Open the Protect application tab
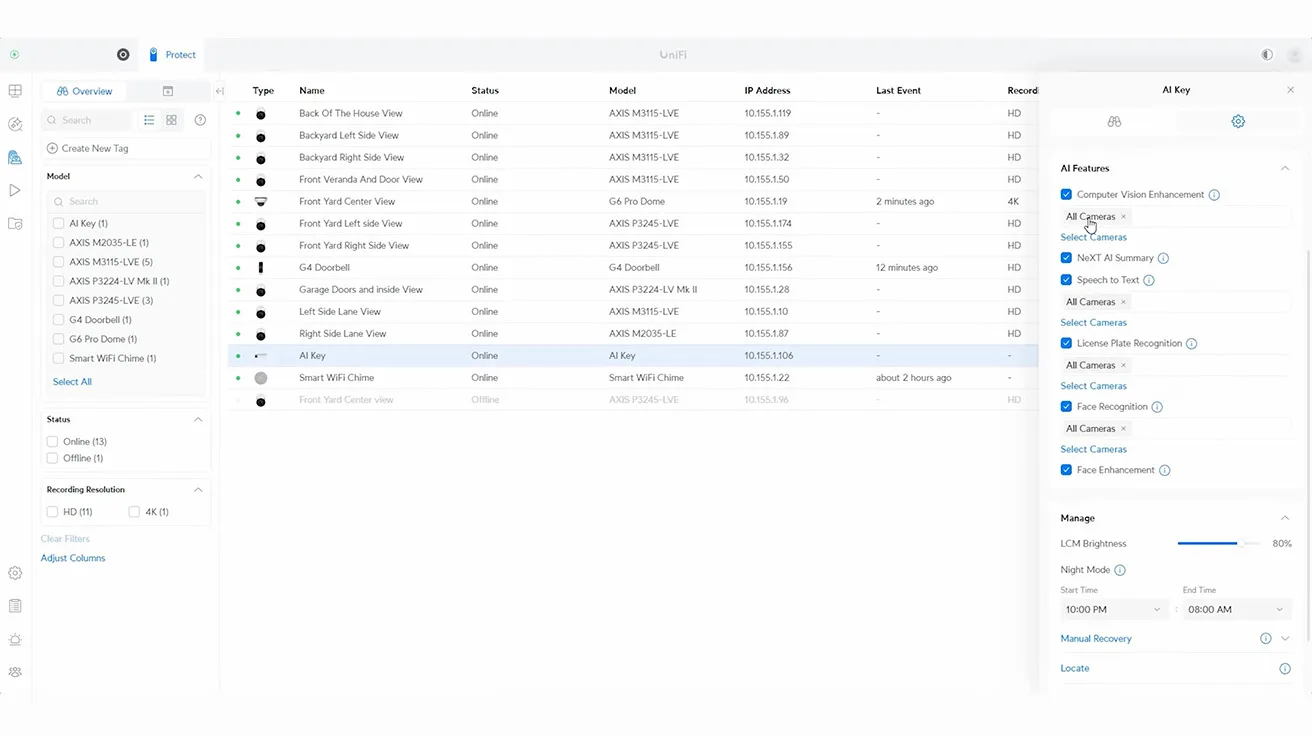 click(172, 55)
